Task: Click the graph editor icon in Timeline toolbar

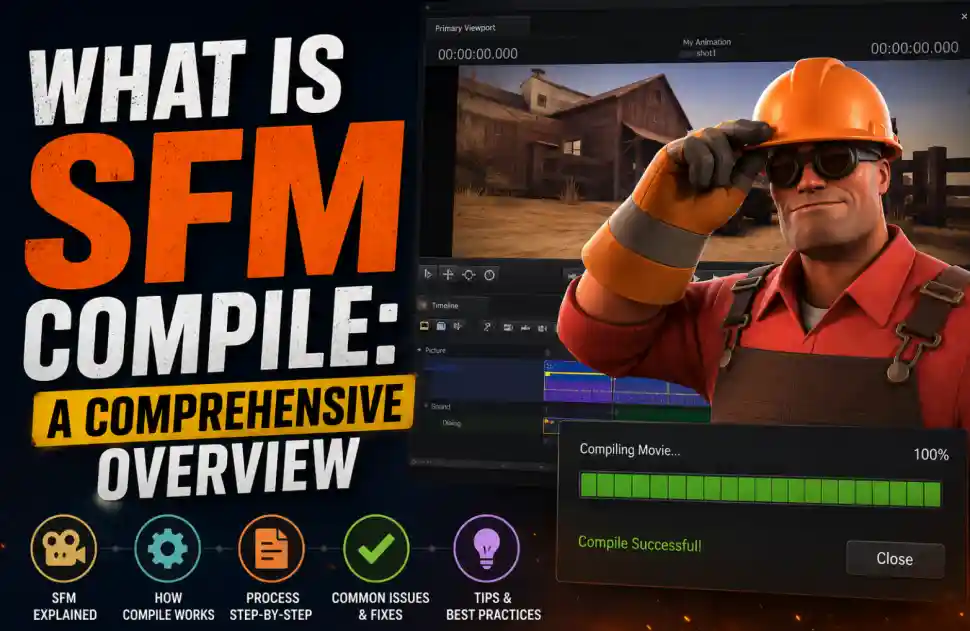Action: pyautogui.click(x=458, y=326)
